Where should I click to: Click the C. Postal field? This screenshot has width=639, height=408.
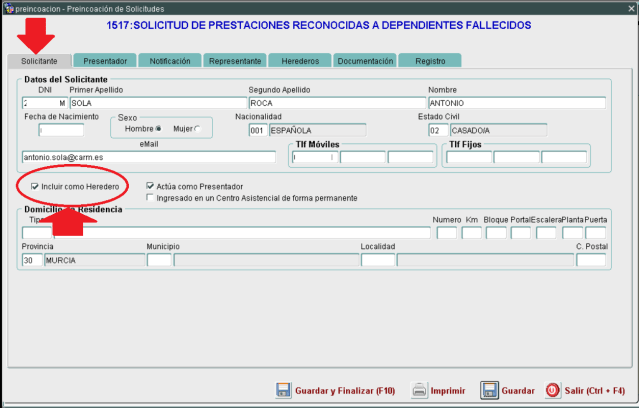point(591,260)
